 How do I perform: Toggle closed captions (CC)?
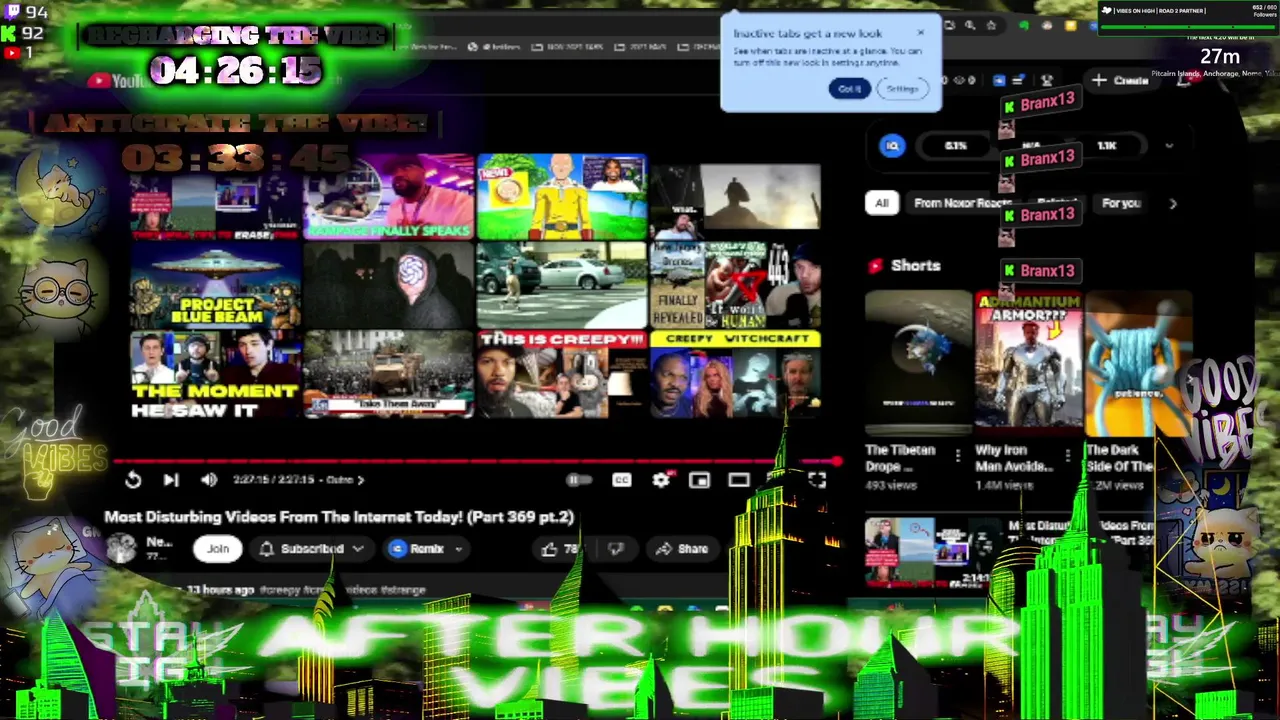tap(621, 481)
